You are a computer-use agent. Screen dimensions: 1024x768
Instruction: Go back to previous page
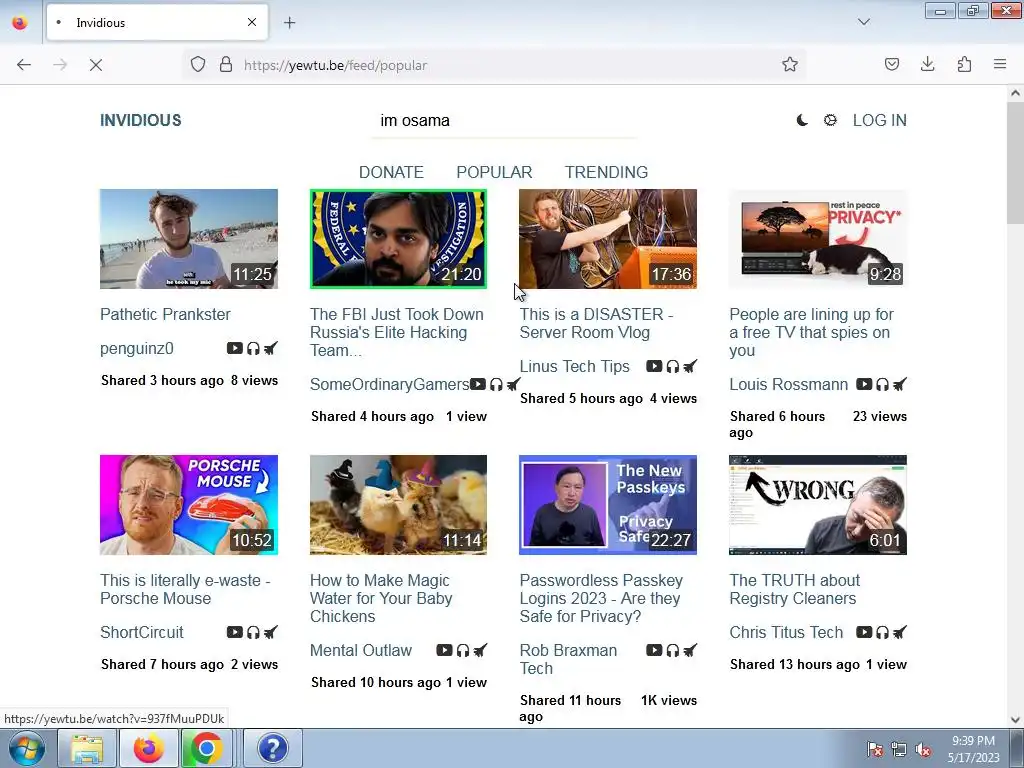[x=24, y=65]
